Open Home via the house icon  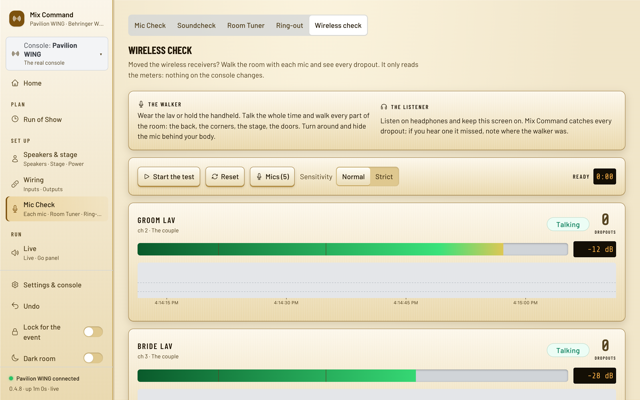tap(15, 83)
